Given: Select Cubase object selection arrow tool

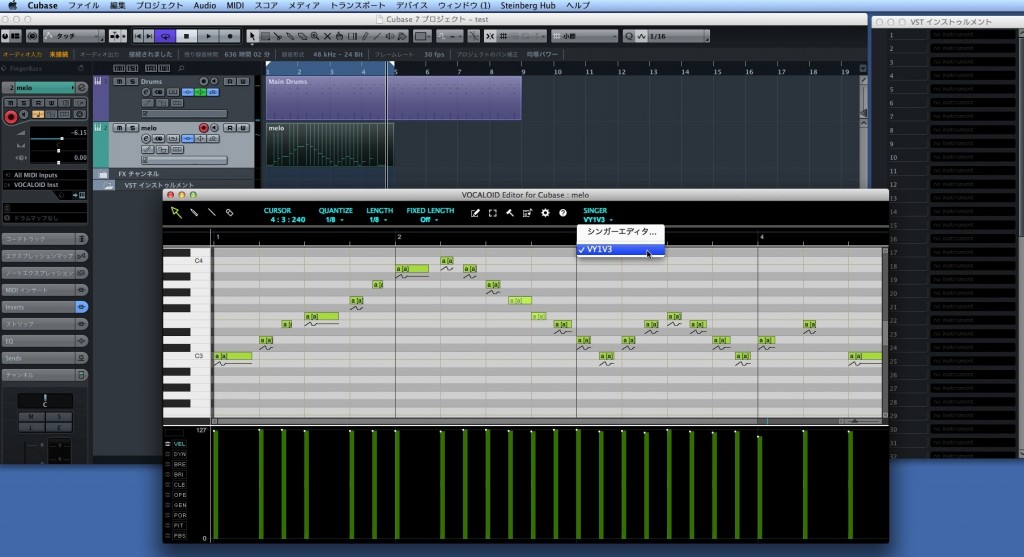Looking at the screenshot, I should point(252,37).
